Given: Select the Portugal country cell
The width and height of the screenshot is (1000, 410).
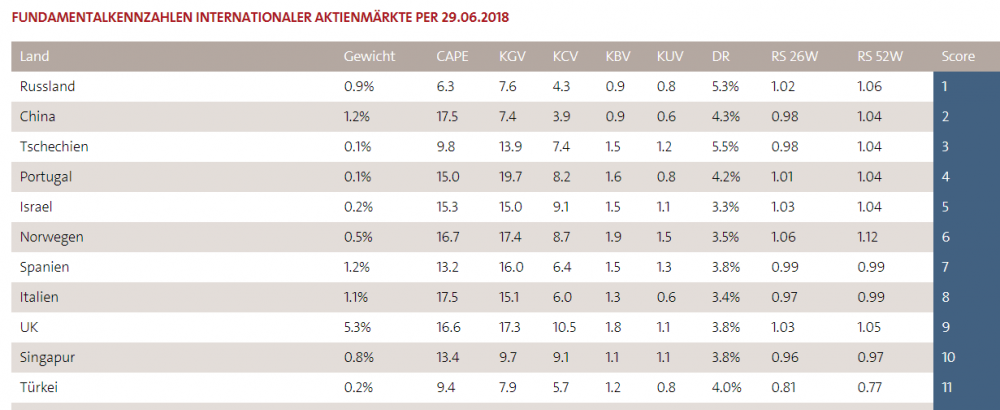Looking at the screenshot, I should [46, 177].
